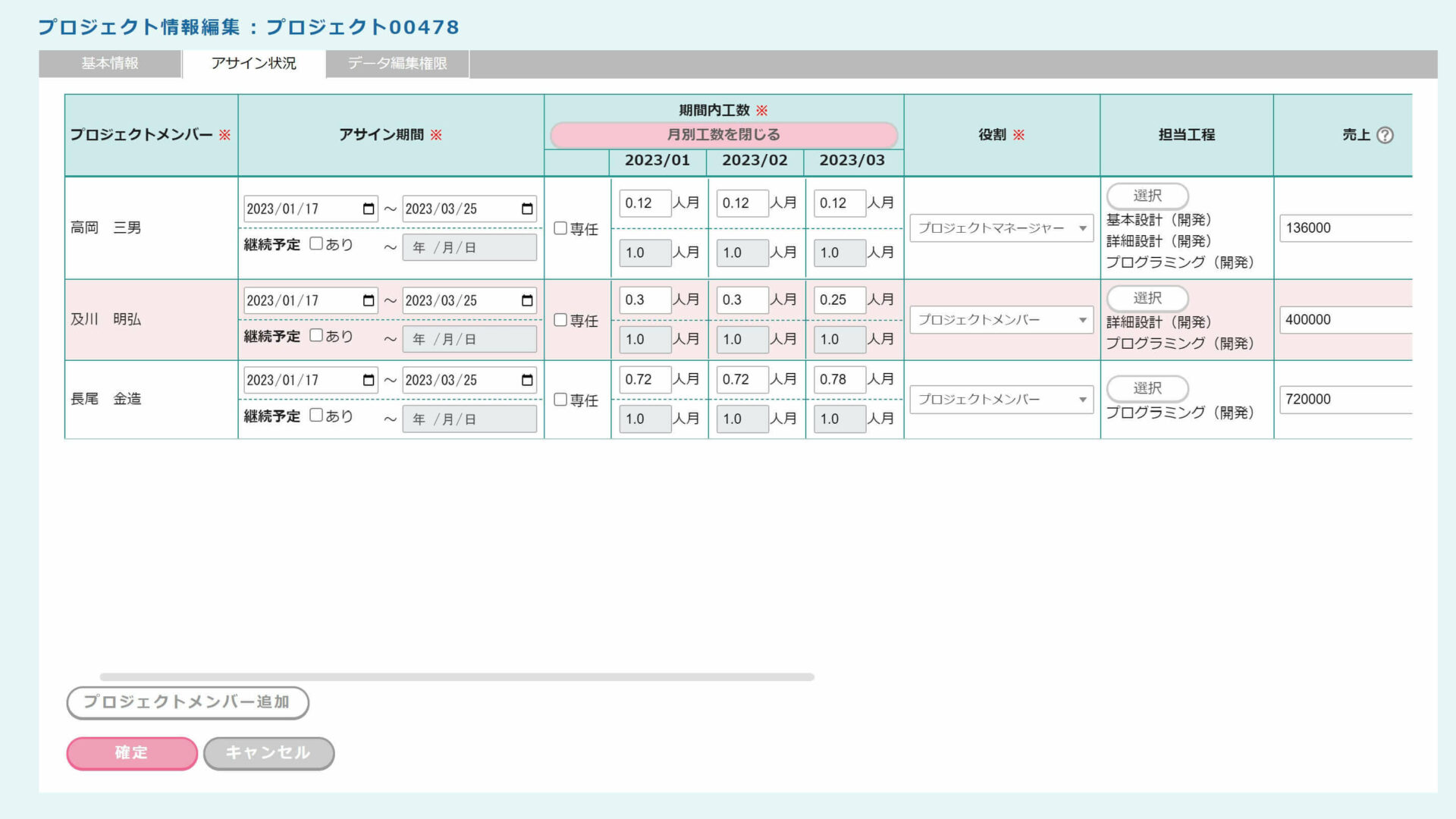
Task: Open the データ編集権限 tab
Action: (x=397, y=64)
